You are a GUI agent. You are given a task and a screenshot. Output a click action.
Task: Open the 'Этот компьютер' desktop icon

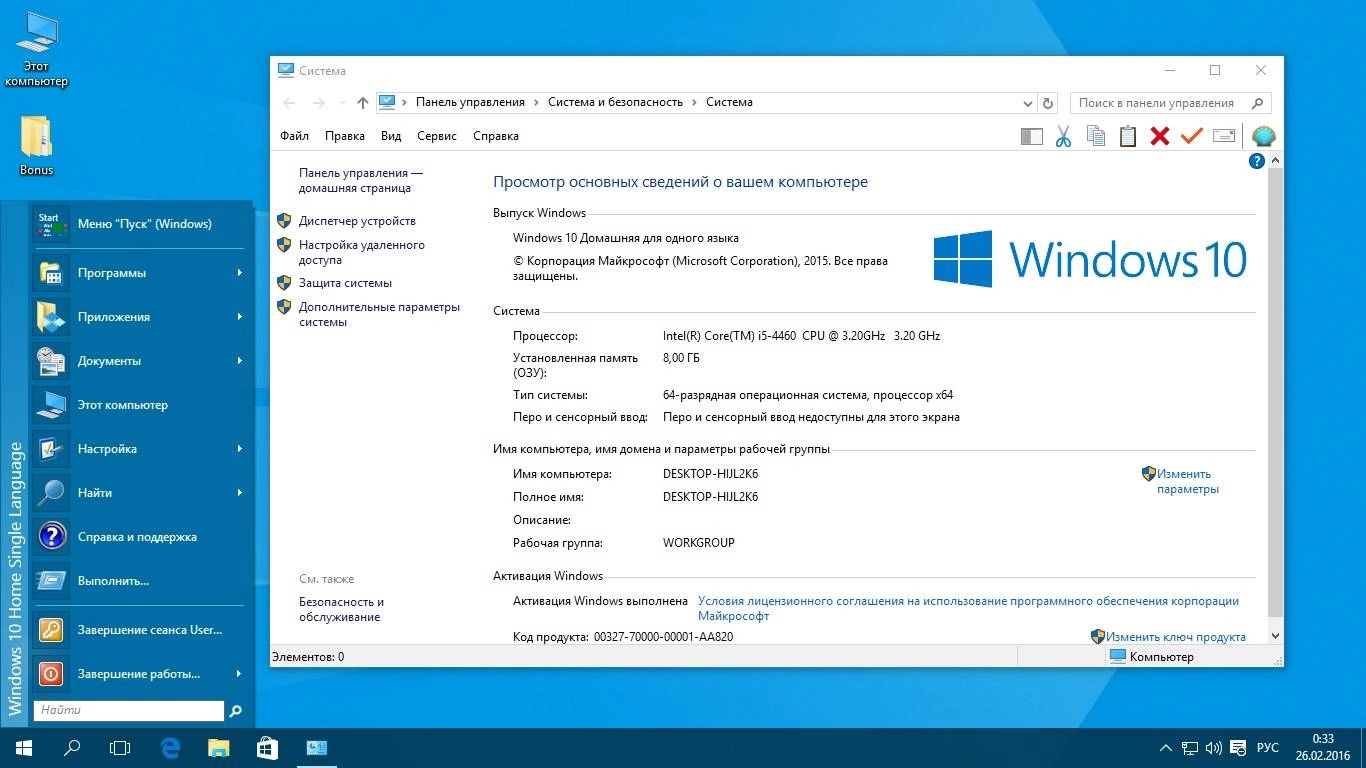click(x=37, y=50)
